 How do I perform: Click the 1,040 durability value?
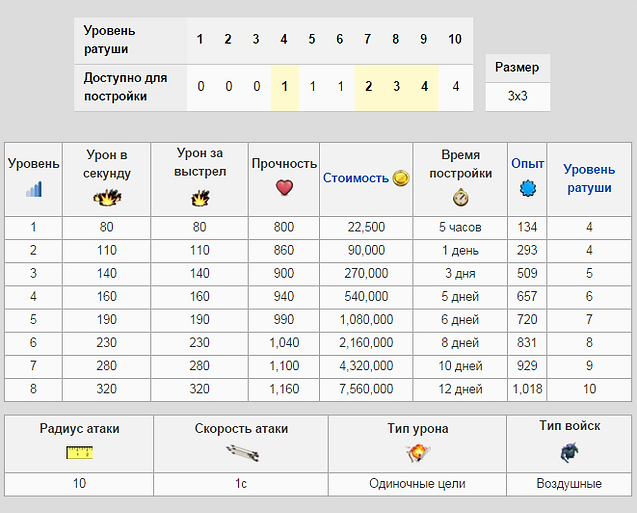284,343
